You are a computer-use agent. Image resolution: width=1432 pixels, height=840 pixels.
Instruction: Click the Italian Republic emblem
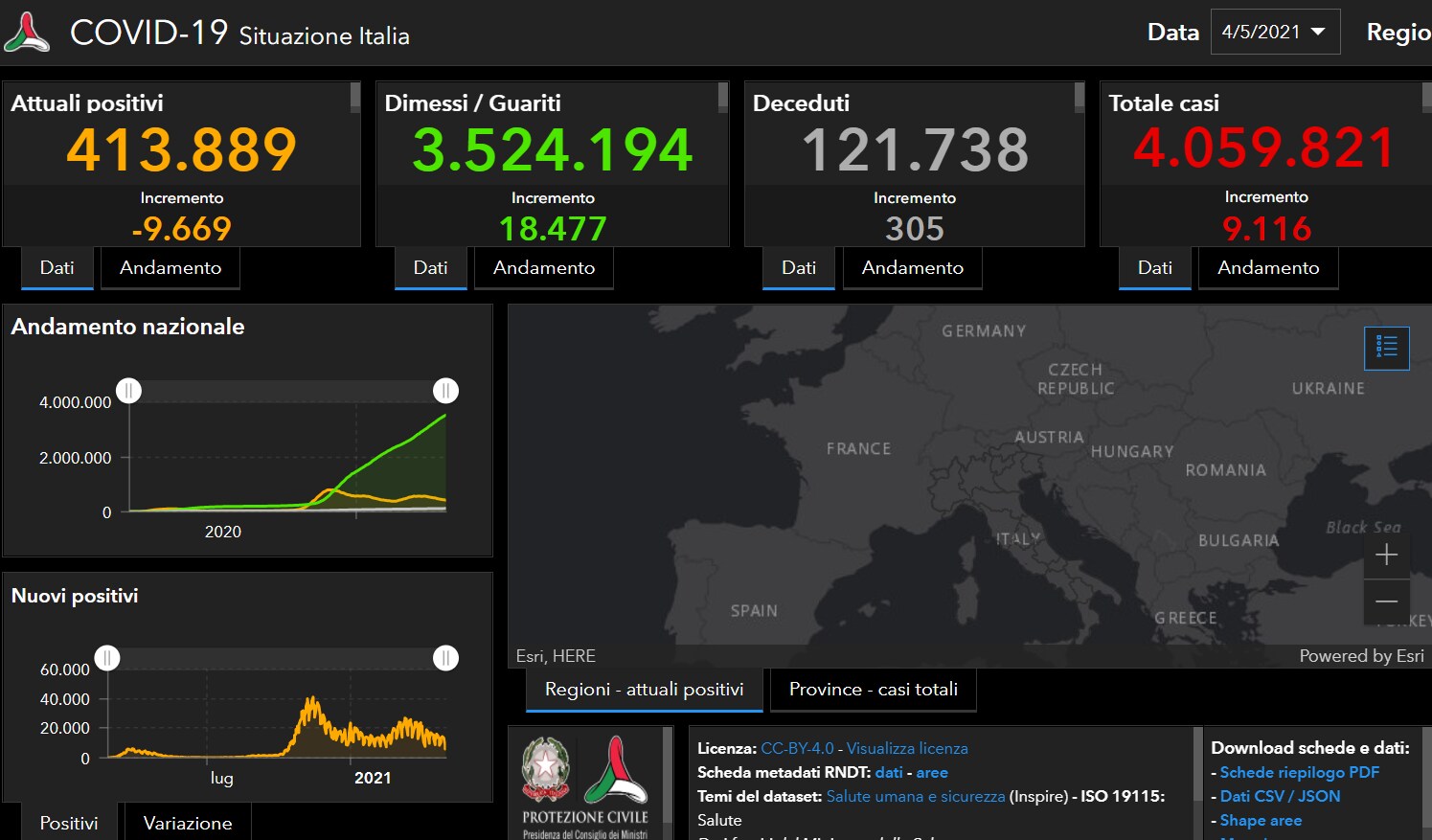point(545,769)
